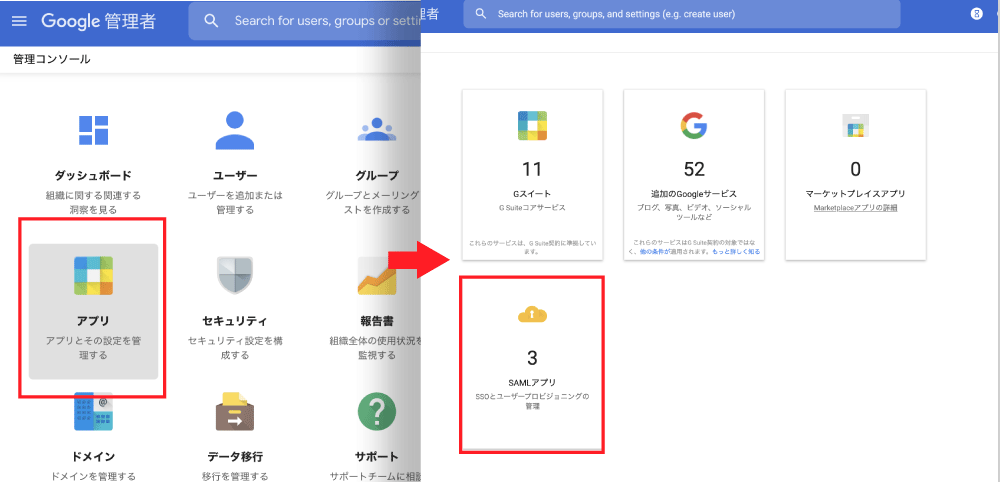The image size is (1000, 482).
Task: Click the SSOとユーザープロビジョニング description
Action: point(532,400)
